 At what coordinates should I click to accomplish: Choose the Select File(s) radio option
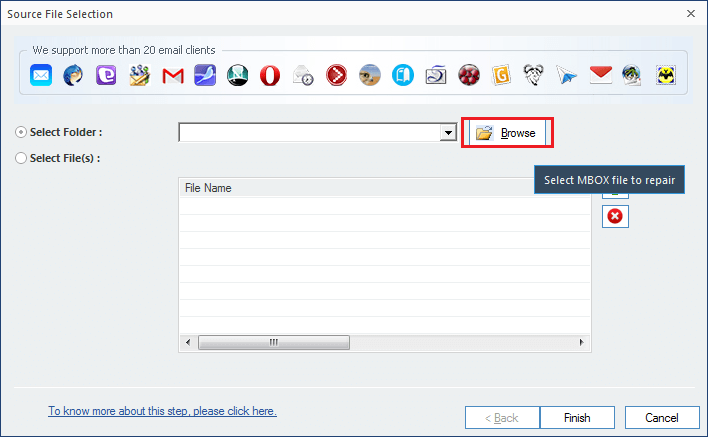[x=21, y=158]
